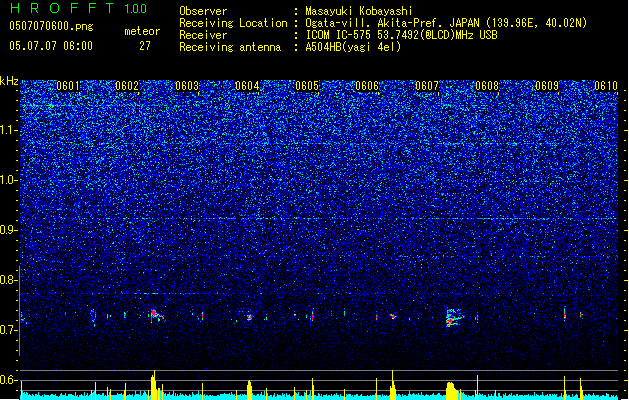Click the 0603 time marker
629x400 pixels.
187,86
